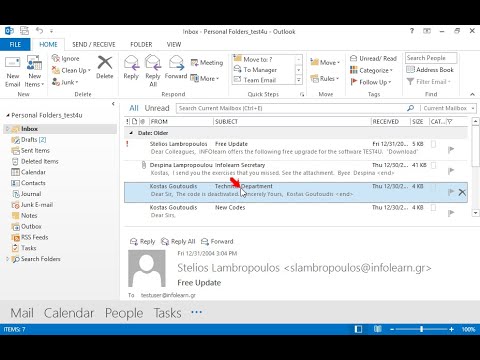
Task: Switch to the SEND / RECEIVE tab
Action: [x=94, y=44]
